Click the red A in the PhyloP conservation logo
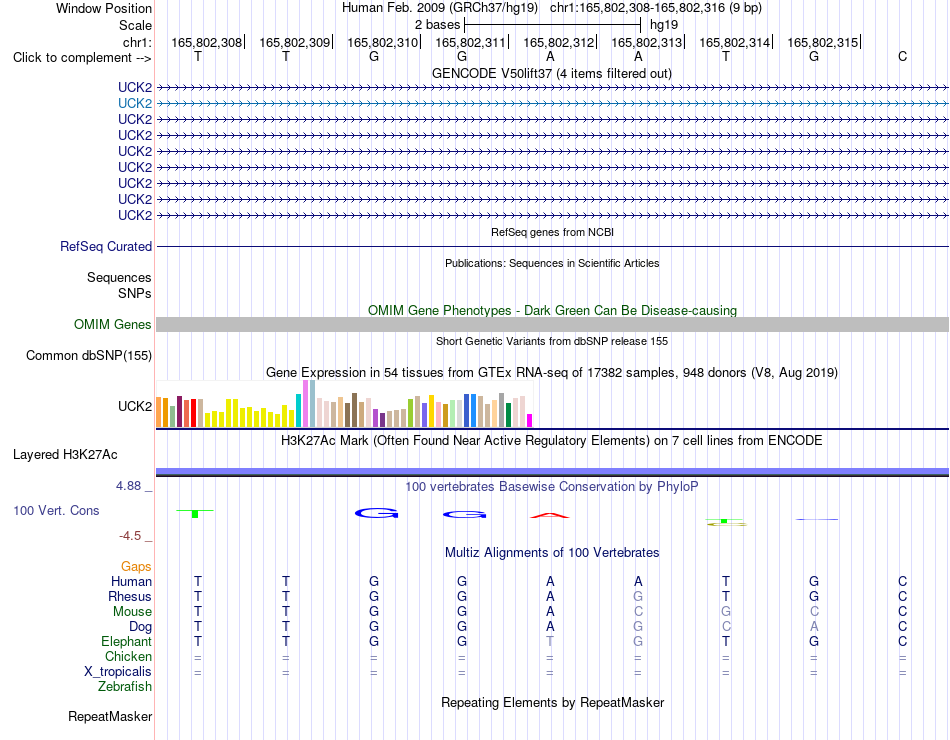 550,516
